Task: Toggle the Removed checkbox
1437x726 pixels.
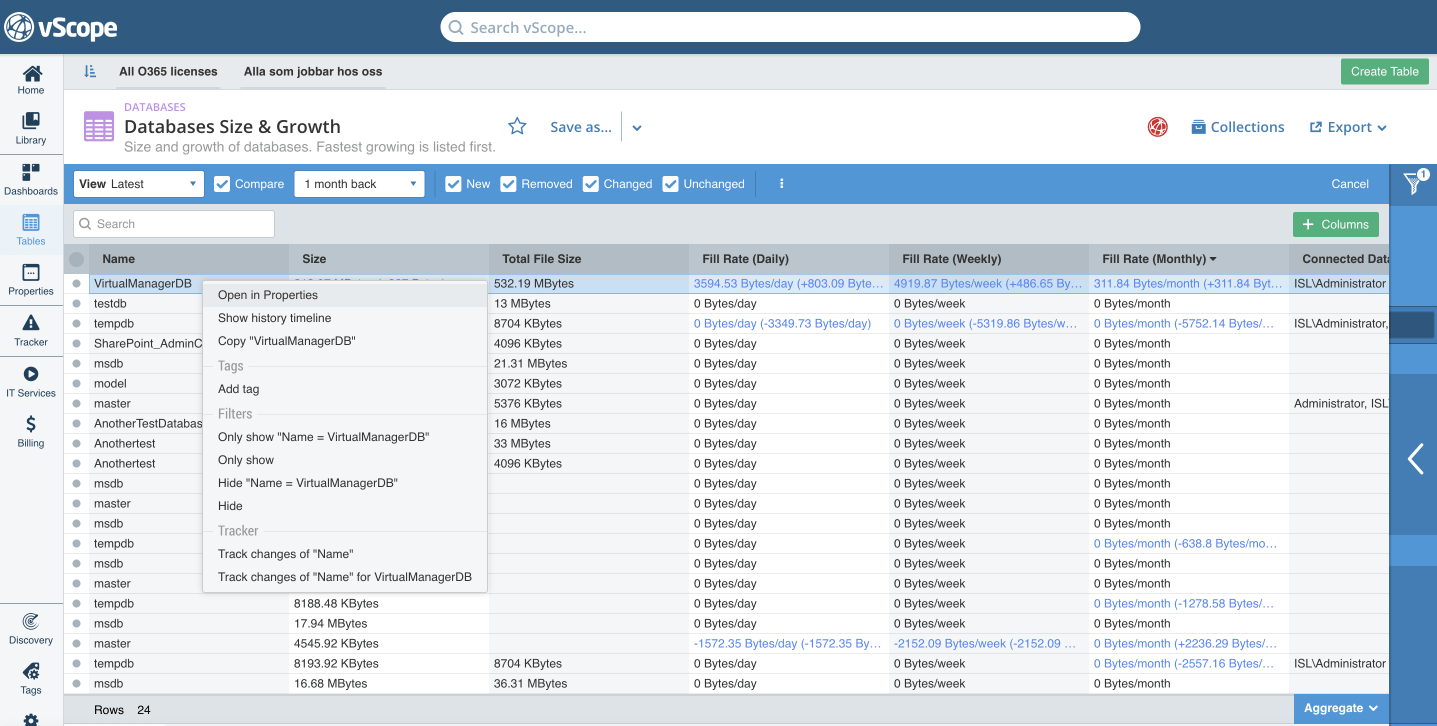Action: tap(508, 184)
